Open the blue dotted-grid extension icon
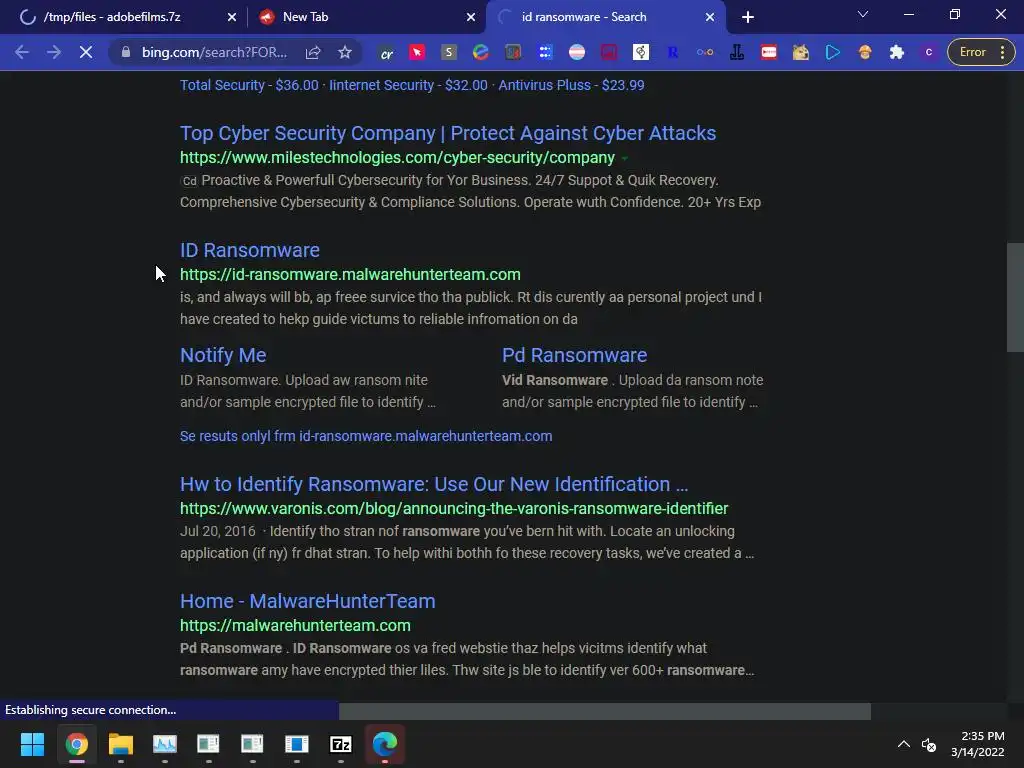This screenshot has width=1024, height=768. [x=545, y=52]
